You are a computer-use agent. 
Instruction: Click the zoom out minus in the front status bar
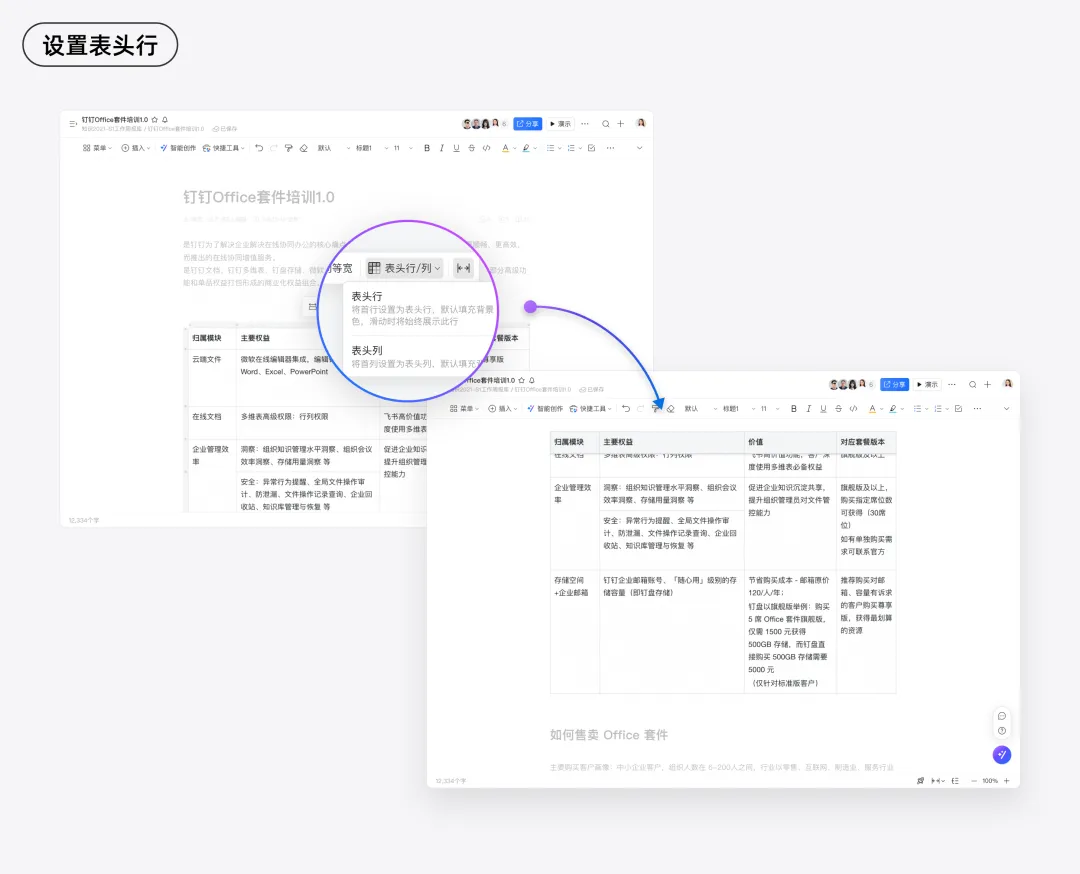click(x=974, y=781)
